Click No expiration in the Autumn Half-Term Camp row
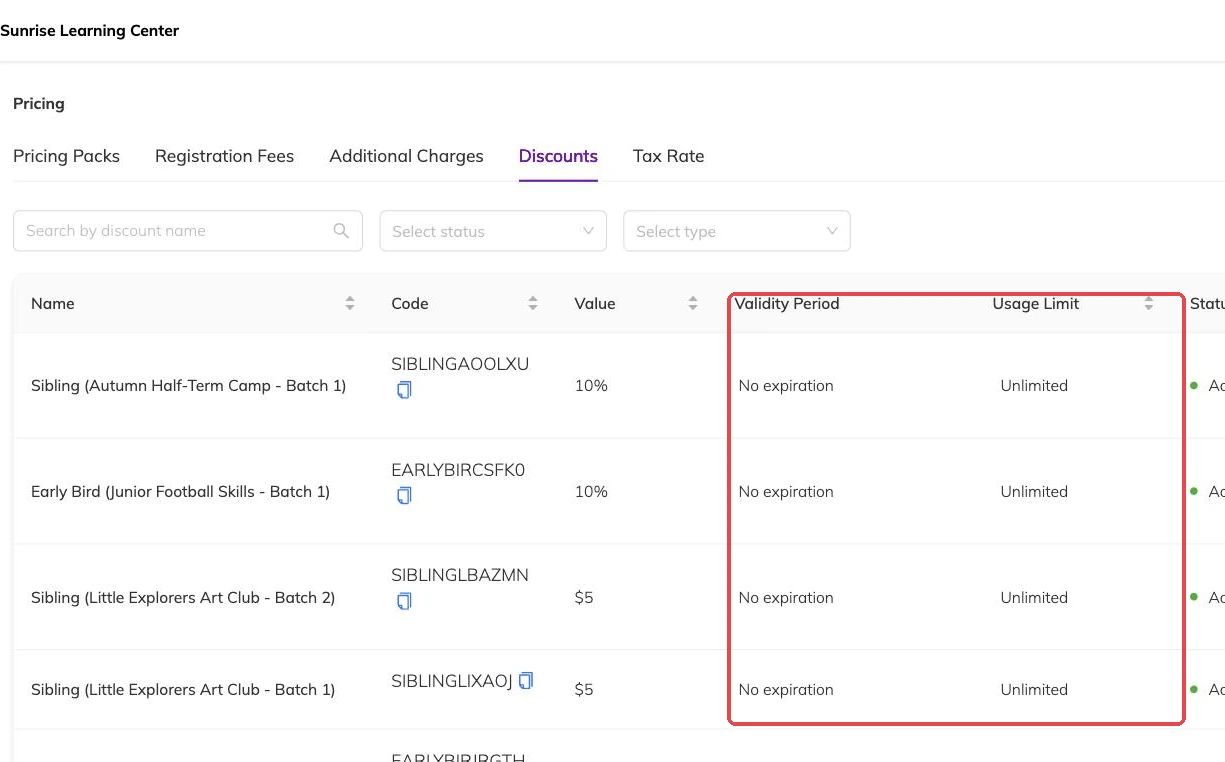1225x762 pixels. click(x=786, y=386)
